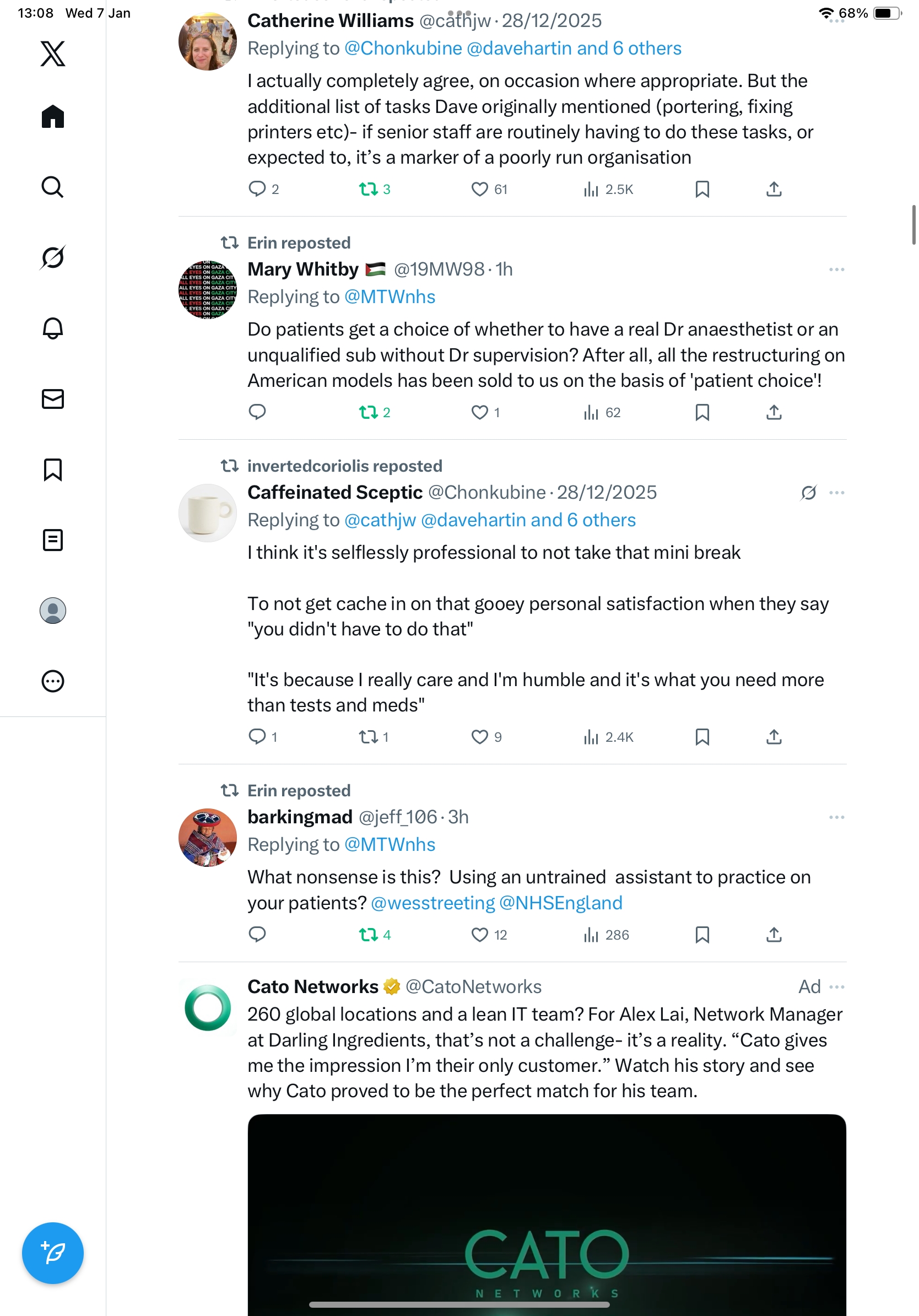Image resolution: width=919 pixels, height=1316 pixels.
Task: Click the page scrollbar thumb
Action: (913, 225)
